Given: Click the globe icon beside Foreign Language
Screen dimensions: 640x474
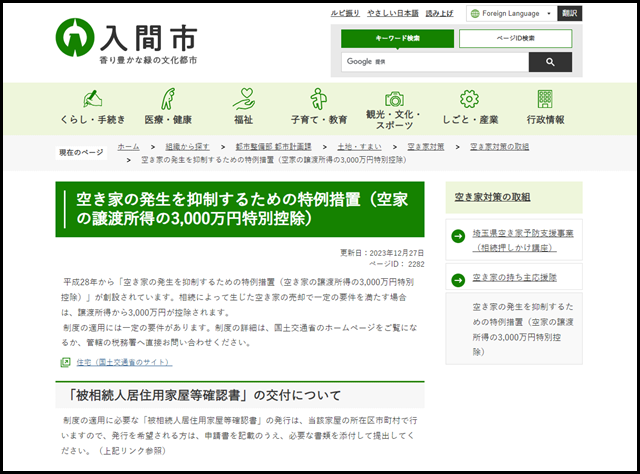Looking at the screenshot, I should (x=475, y=13).
